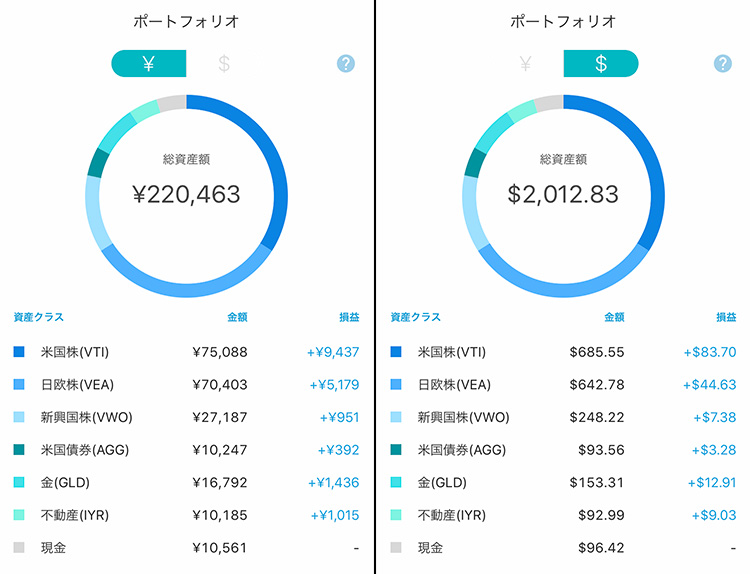The width and height of the screenshot is (750, 574).
Task: Switch left portfolio to dollar display
Action: [223, 63]
